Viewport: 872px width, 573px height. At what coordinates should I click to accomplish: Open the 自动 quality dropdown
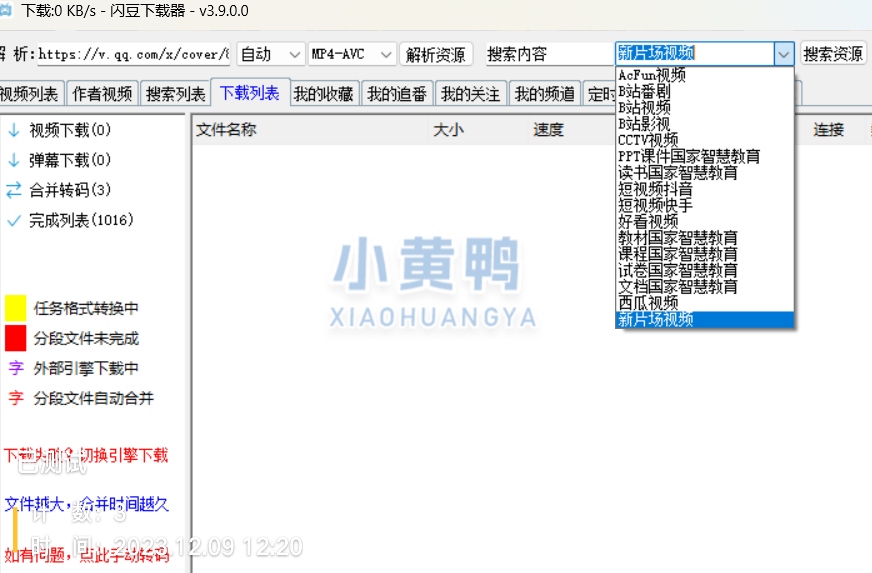[x=271, y=55]
